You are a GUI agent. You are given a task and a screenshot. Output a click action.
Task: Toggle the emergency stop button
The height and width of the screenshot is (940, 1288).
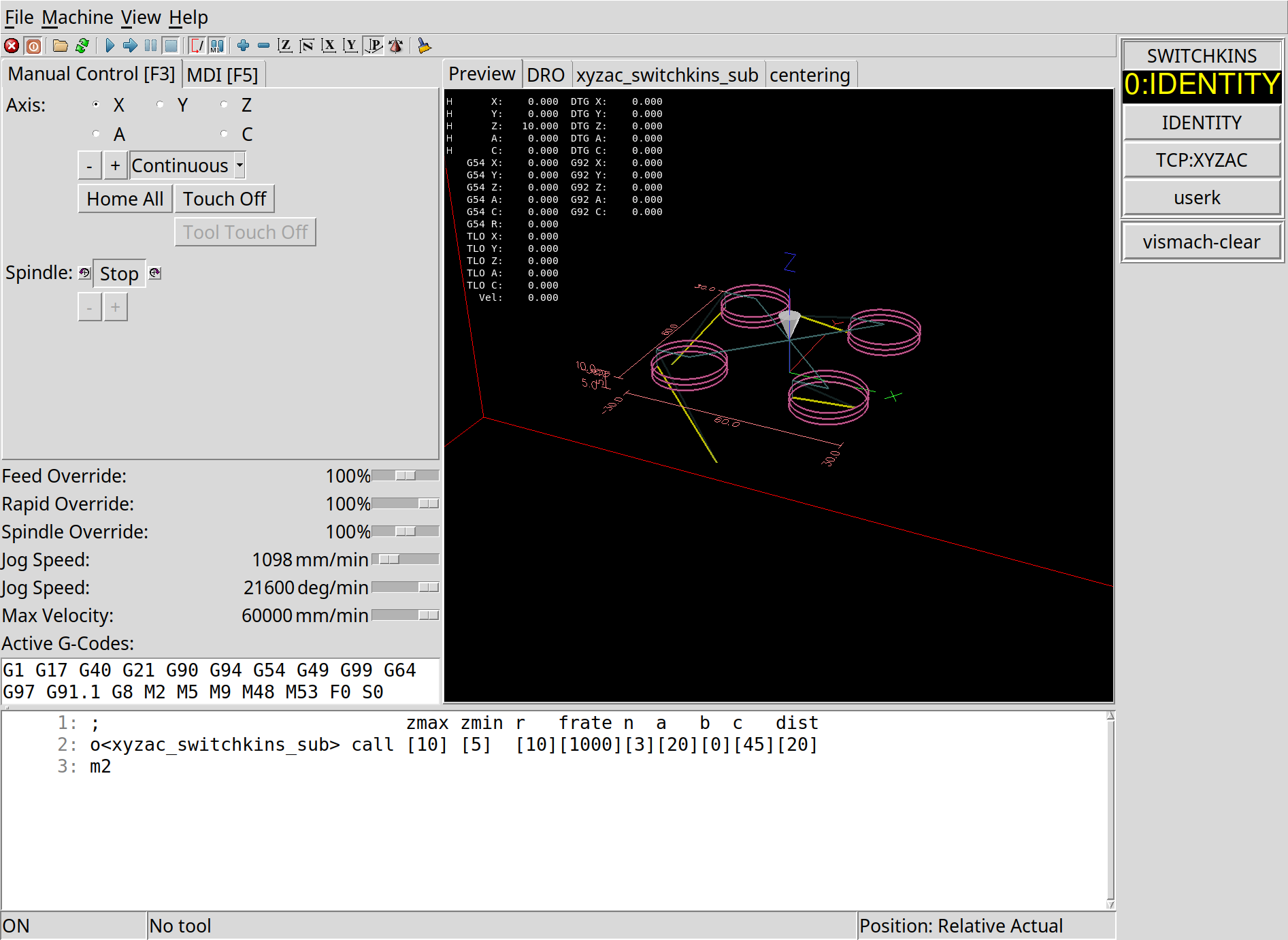pyautogui.click(x=12, y=46)
